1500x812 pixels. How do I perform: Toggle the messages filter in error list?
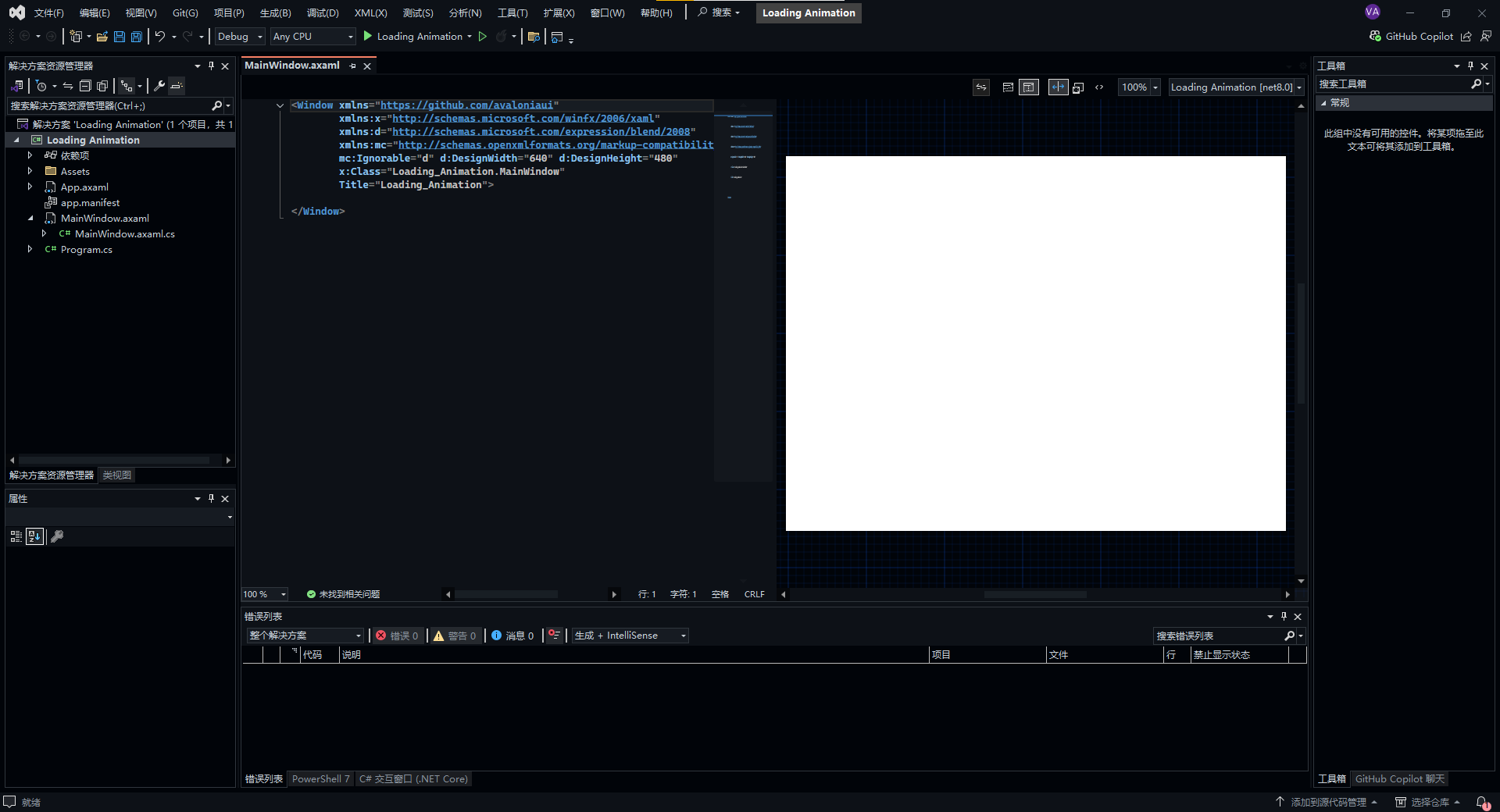click(x=513, y=636)
